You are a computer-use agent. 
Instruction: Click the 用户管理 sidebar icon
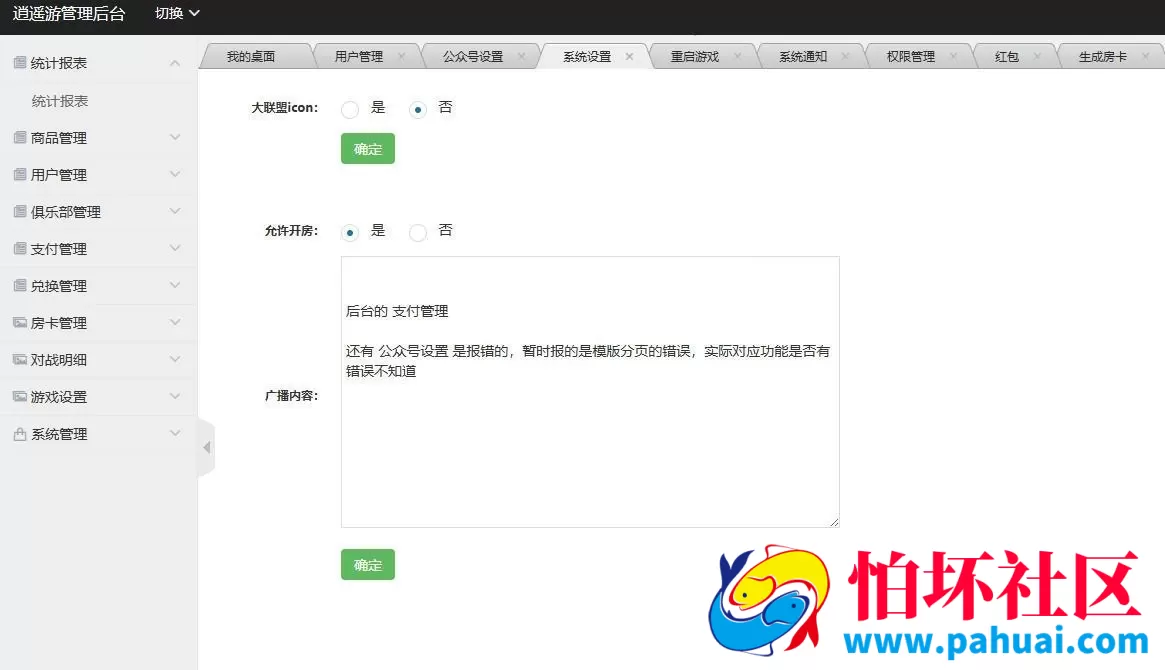(x=20, y=175)
